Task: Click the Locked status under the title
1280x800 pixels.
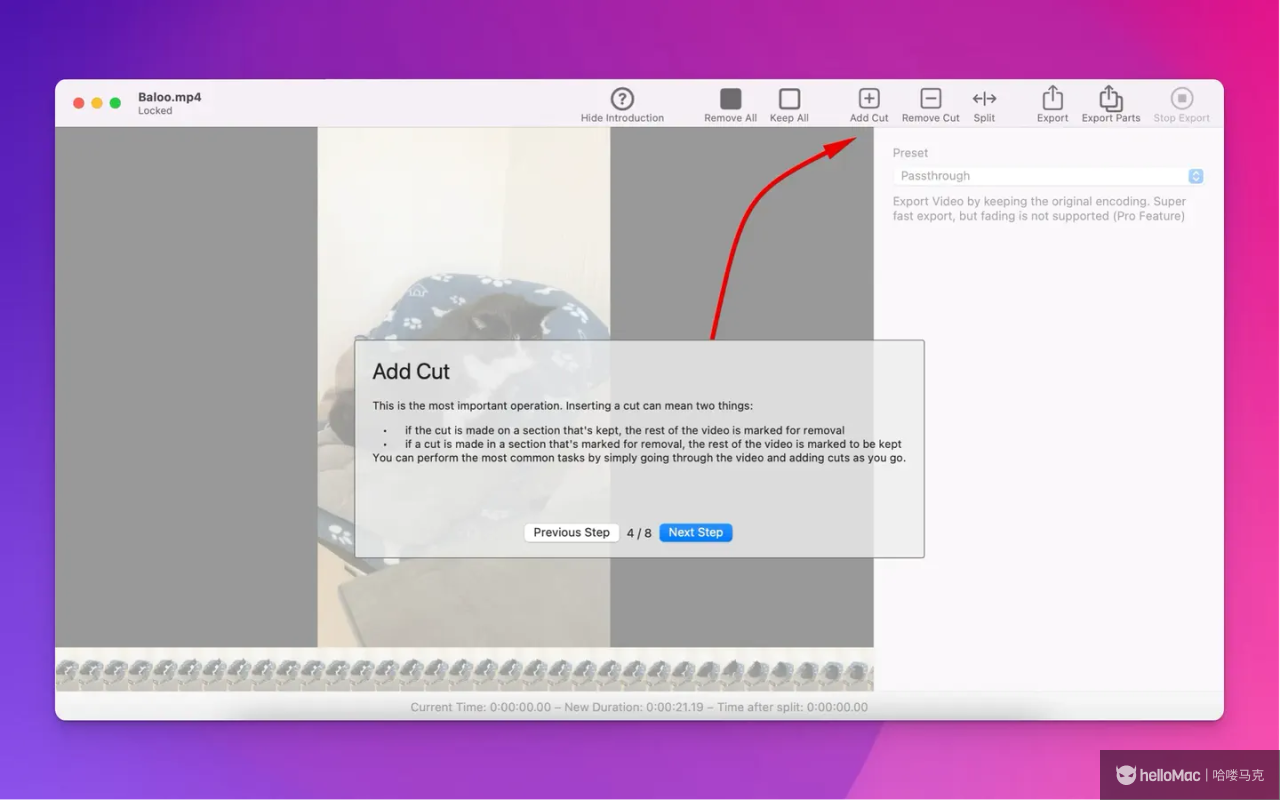Action: tap(155, 111)
